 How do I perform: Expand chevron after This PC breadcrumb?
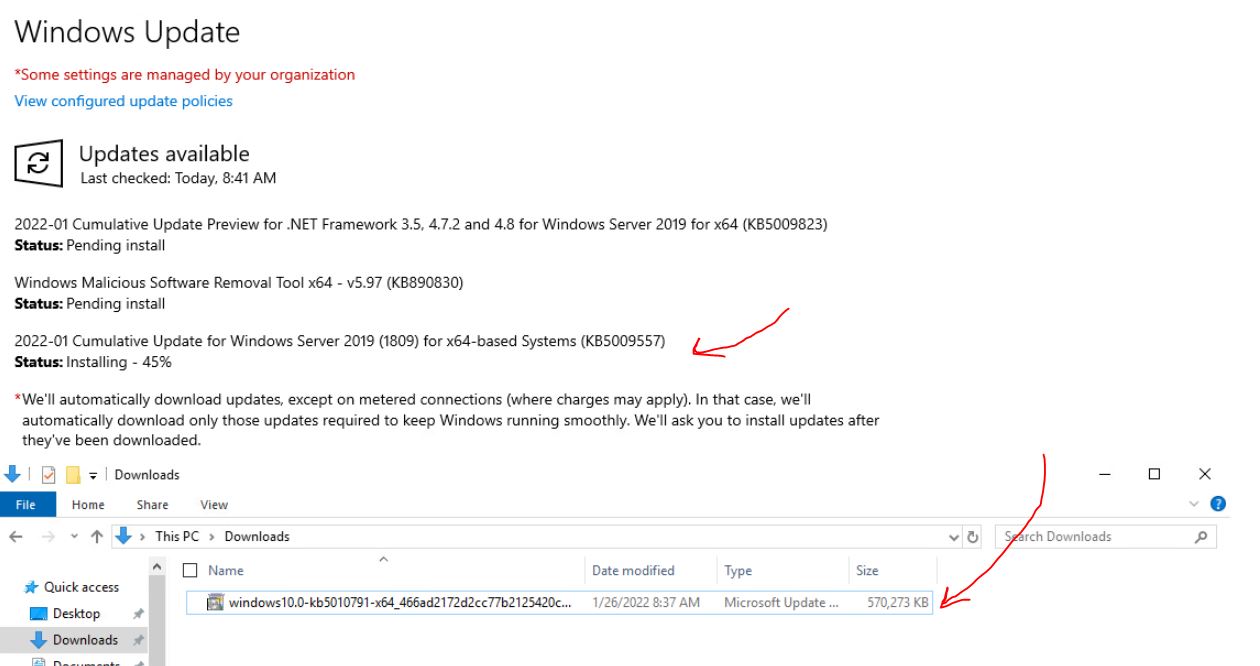211,537
